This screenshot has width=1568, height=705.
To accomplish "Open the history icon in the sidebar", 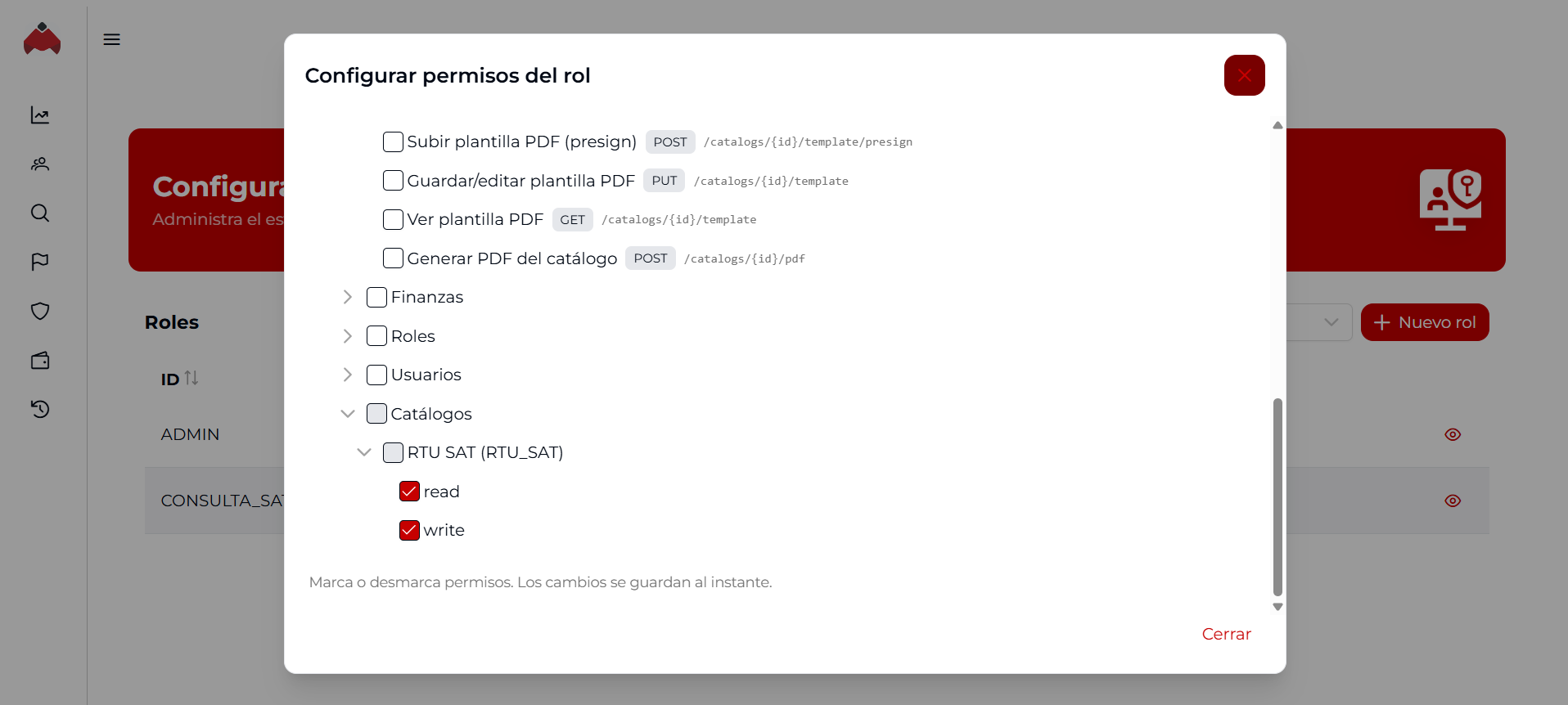I will click(x=39, y=409).
